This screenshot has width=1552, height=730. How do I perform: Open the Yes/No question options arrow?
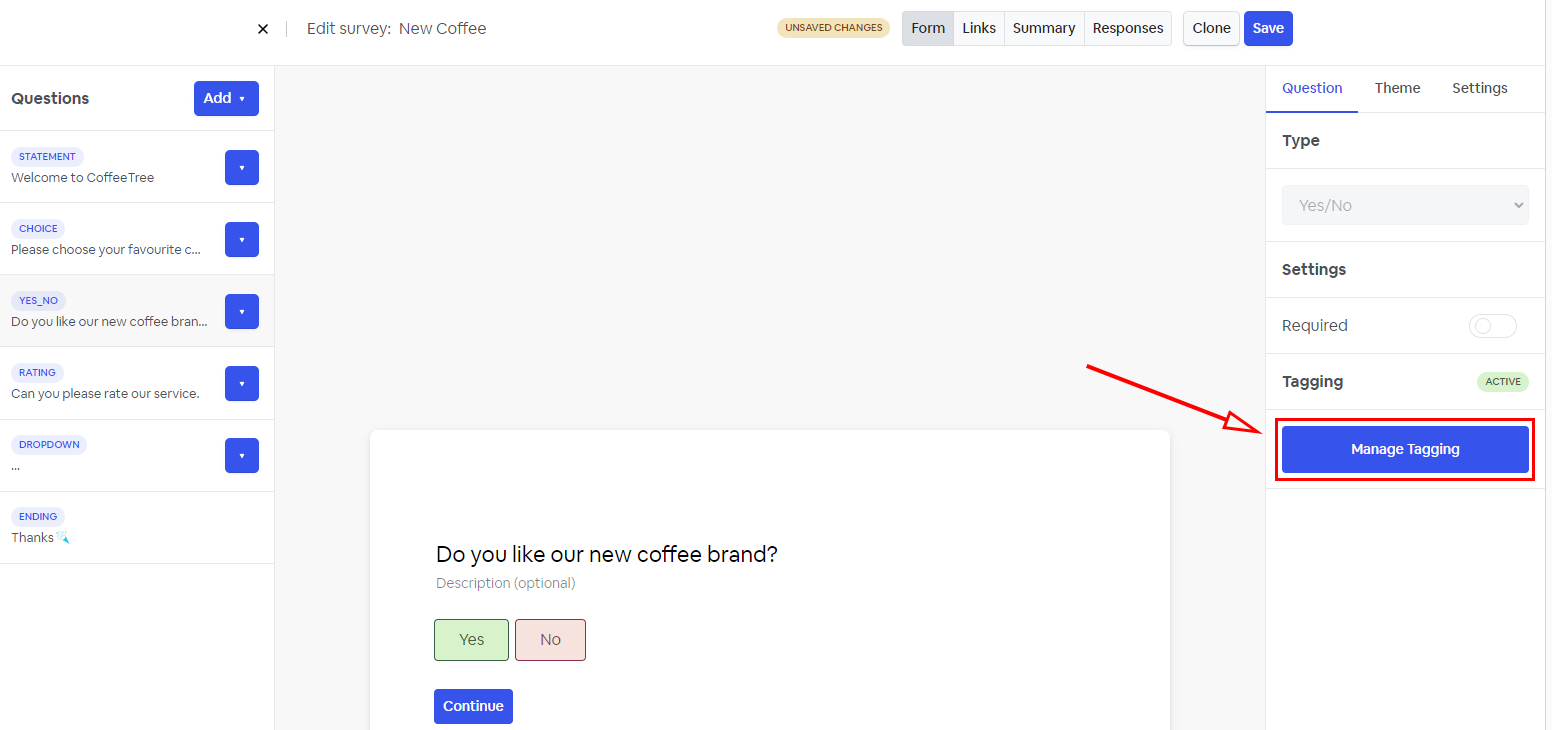click(x=242, y=312)
